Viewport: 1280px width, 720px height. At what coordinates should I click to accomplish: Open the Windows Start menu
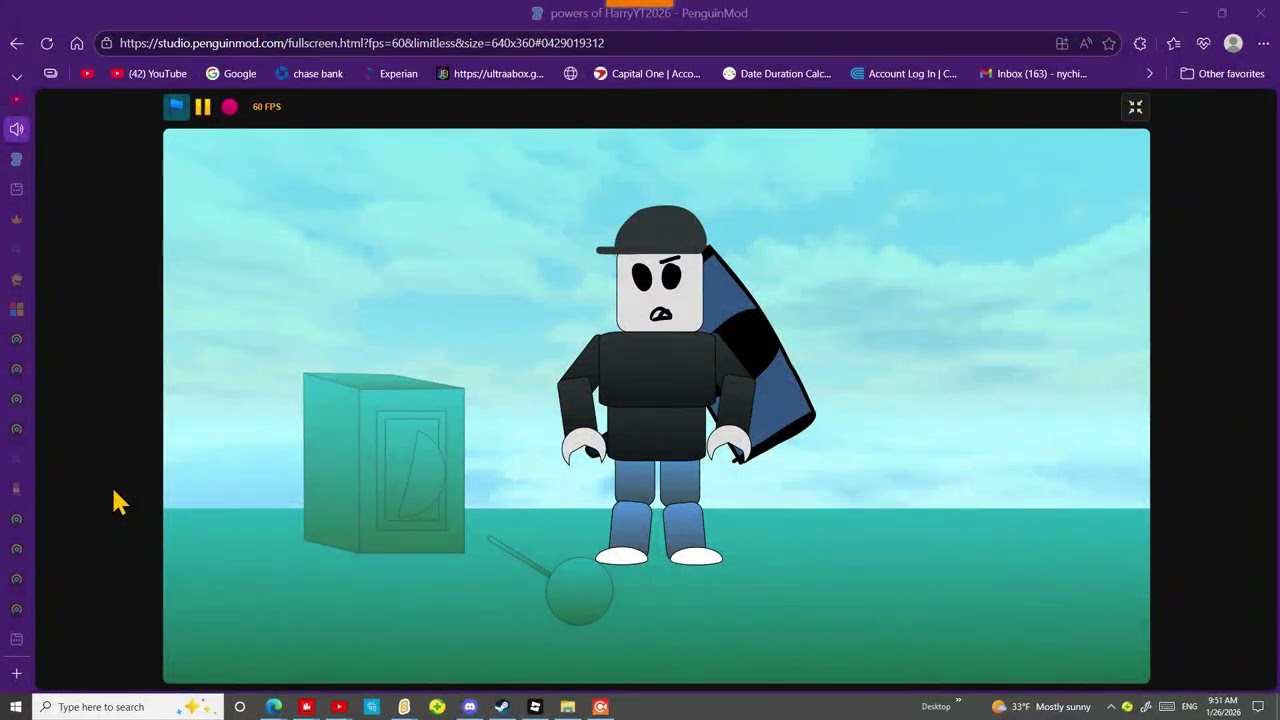[x=16, y=707]
